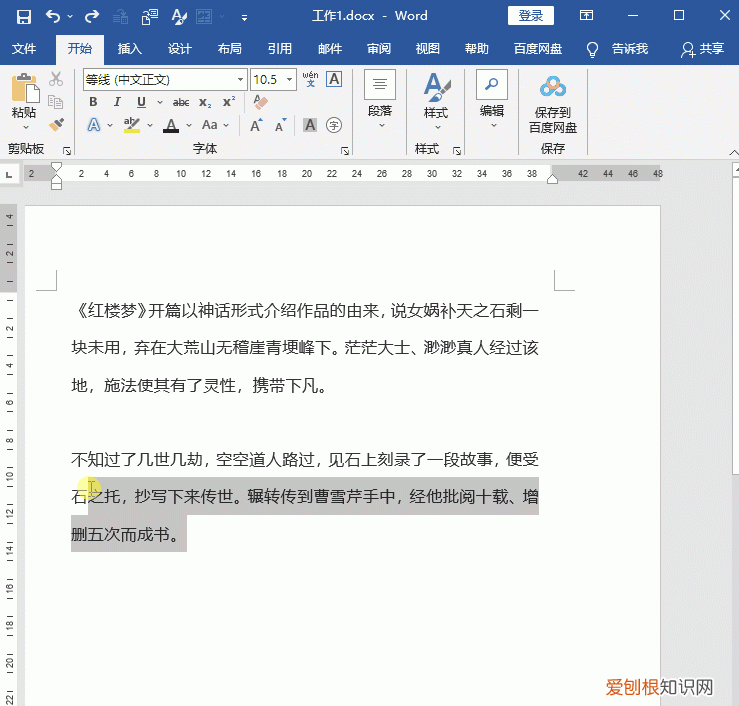Viewport: 739px width, 706px height.
Task: Switch to the 设计 tab
Action: click(x=180, y=49)
